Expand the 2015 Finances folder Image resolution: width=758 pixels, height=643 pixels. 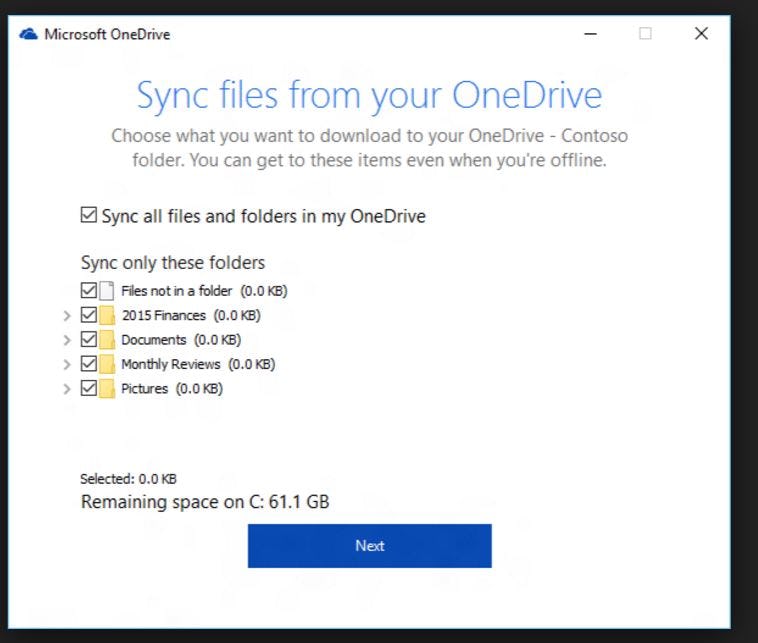[67, 316]
